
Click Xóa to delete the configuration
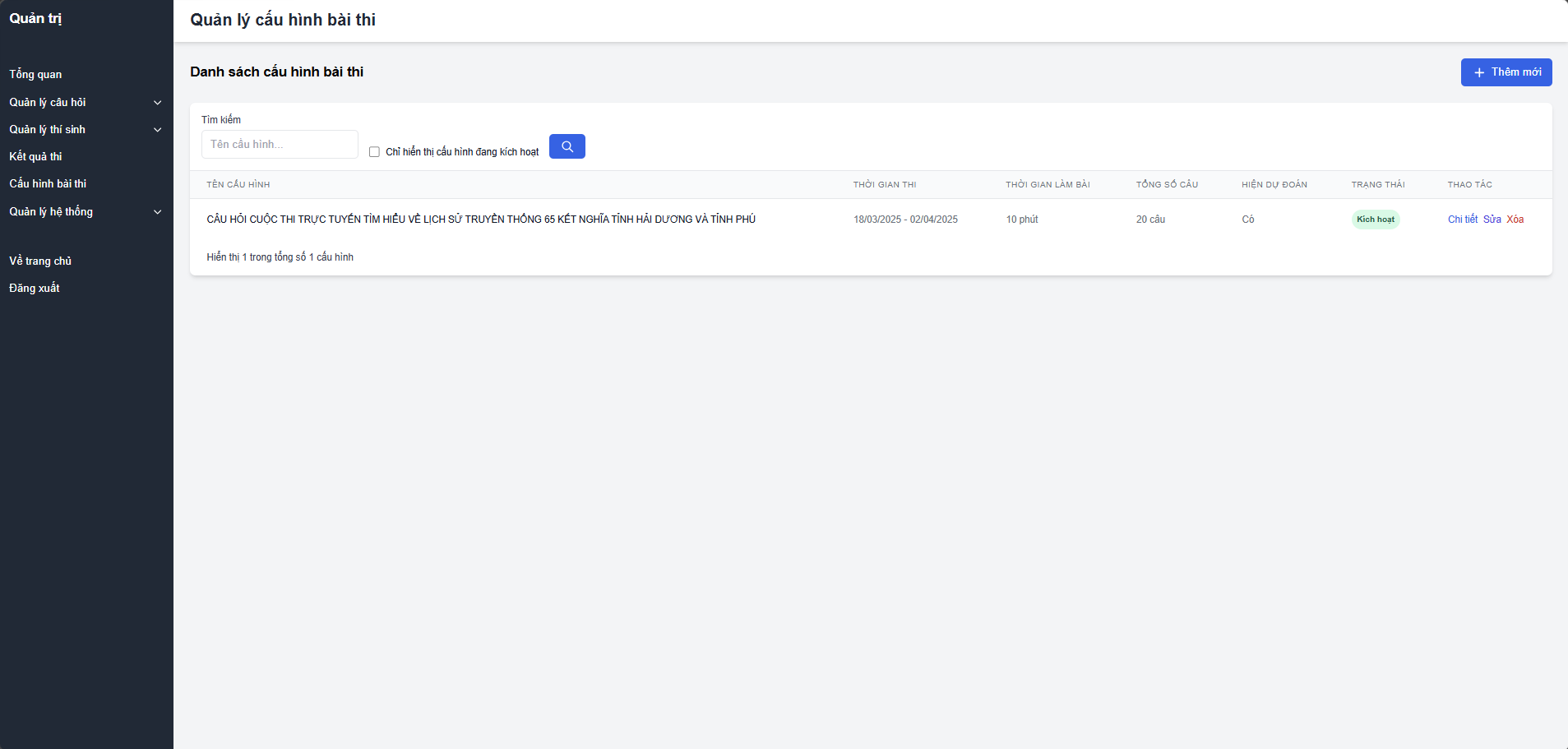1515,220
